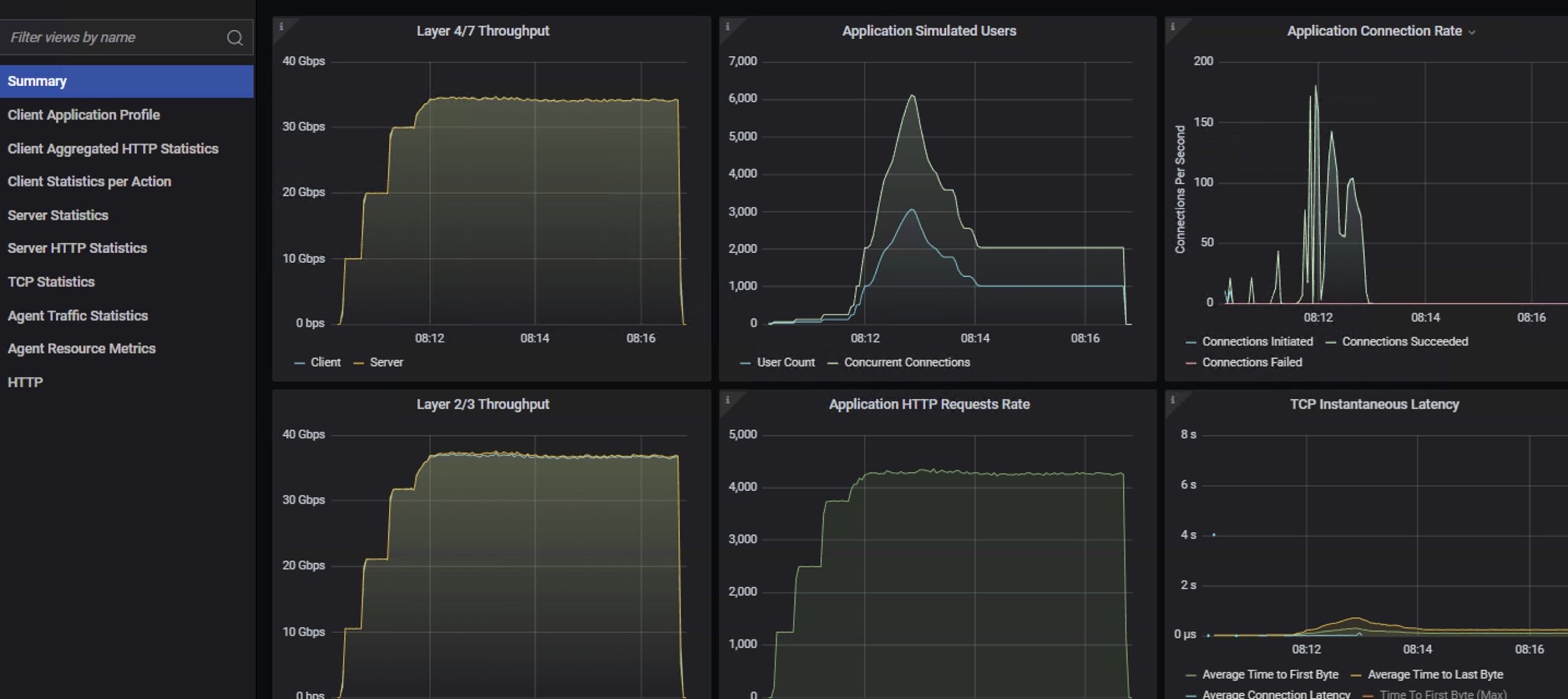Toggle the Server series in throughput legend
1568x699 pixels.
point(386,362)
